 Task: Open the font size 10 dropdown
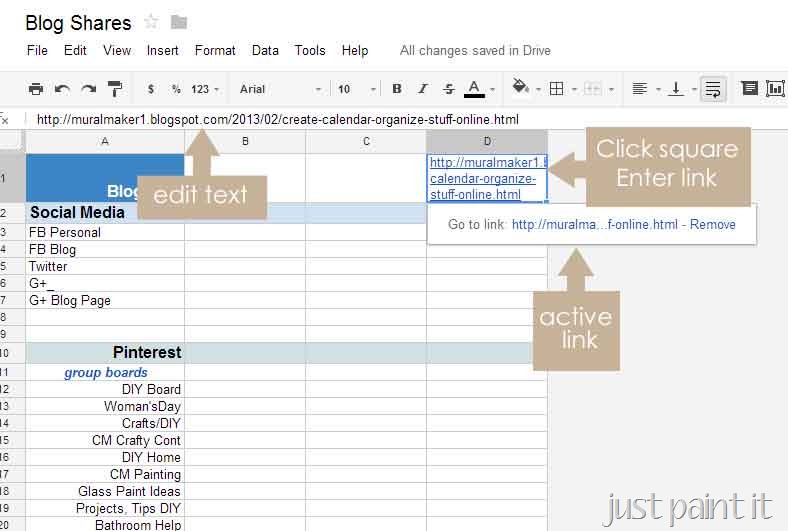357,89
